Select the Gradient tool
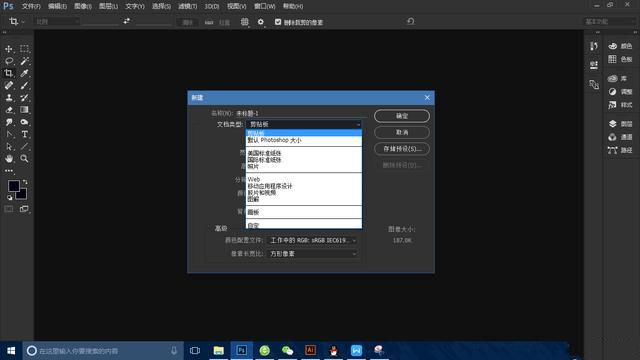The width and height of the screenshot is (640, 360). (24, 110)
